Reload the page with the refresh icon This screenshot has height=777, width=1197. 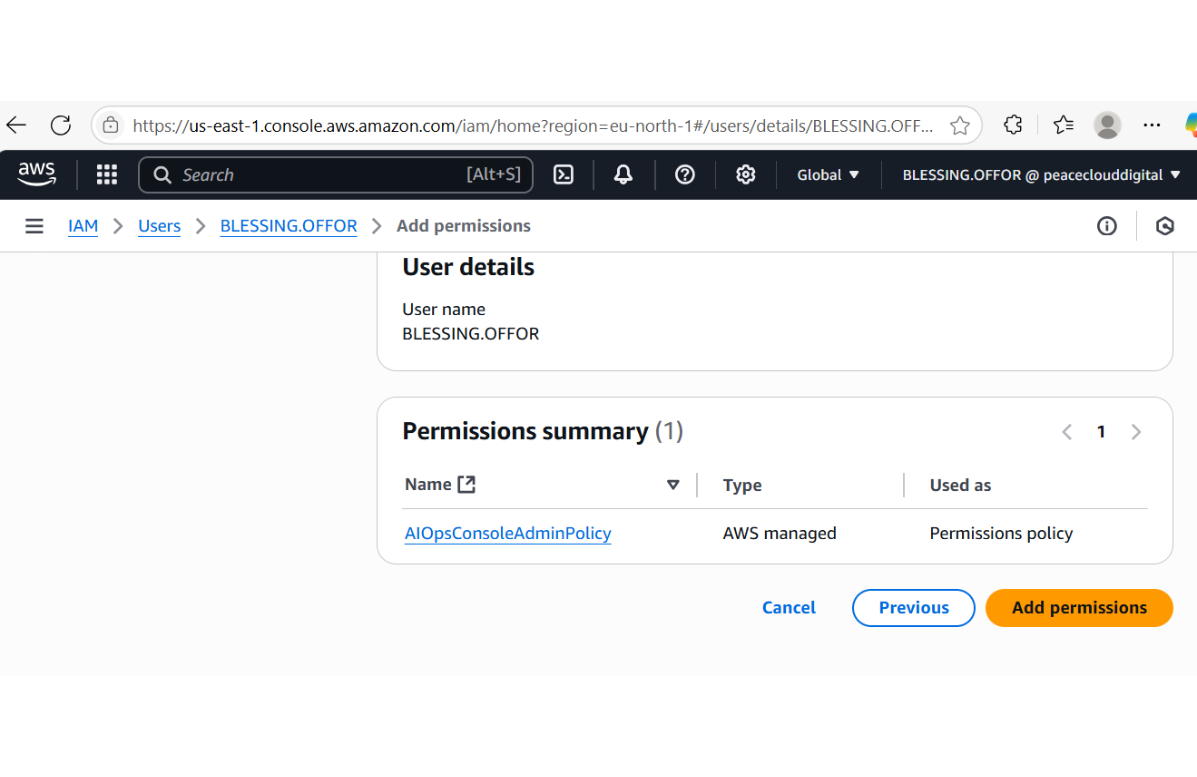60,125
